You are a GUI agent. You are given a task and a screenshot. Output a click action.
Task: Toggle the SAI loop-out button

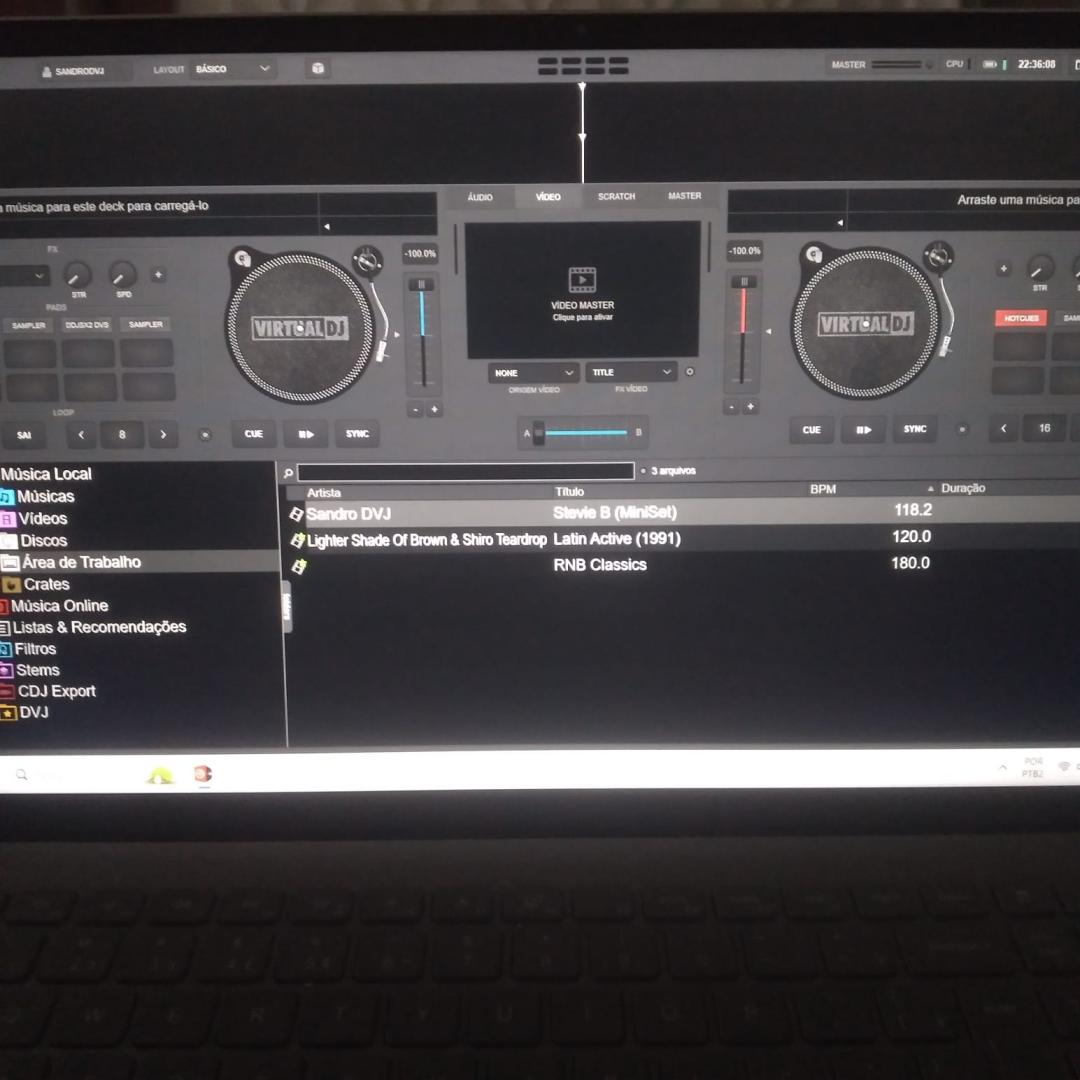(24, 435)
